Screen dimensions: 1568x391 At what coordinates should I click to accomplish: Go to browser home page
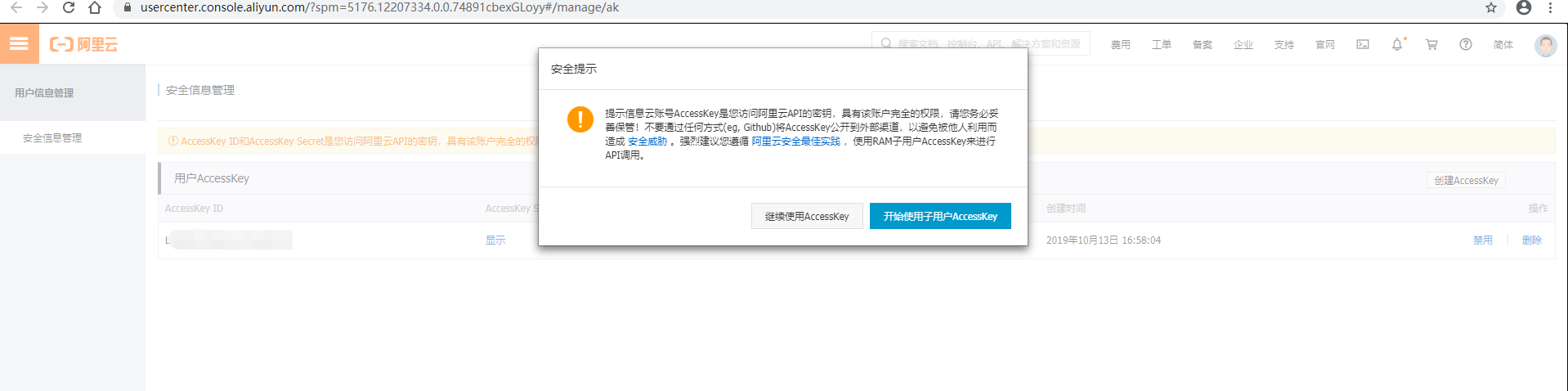click(95, 7)
